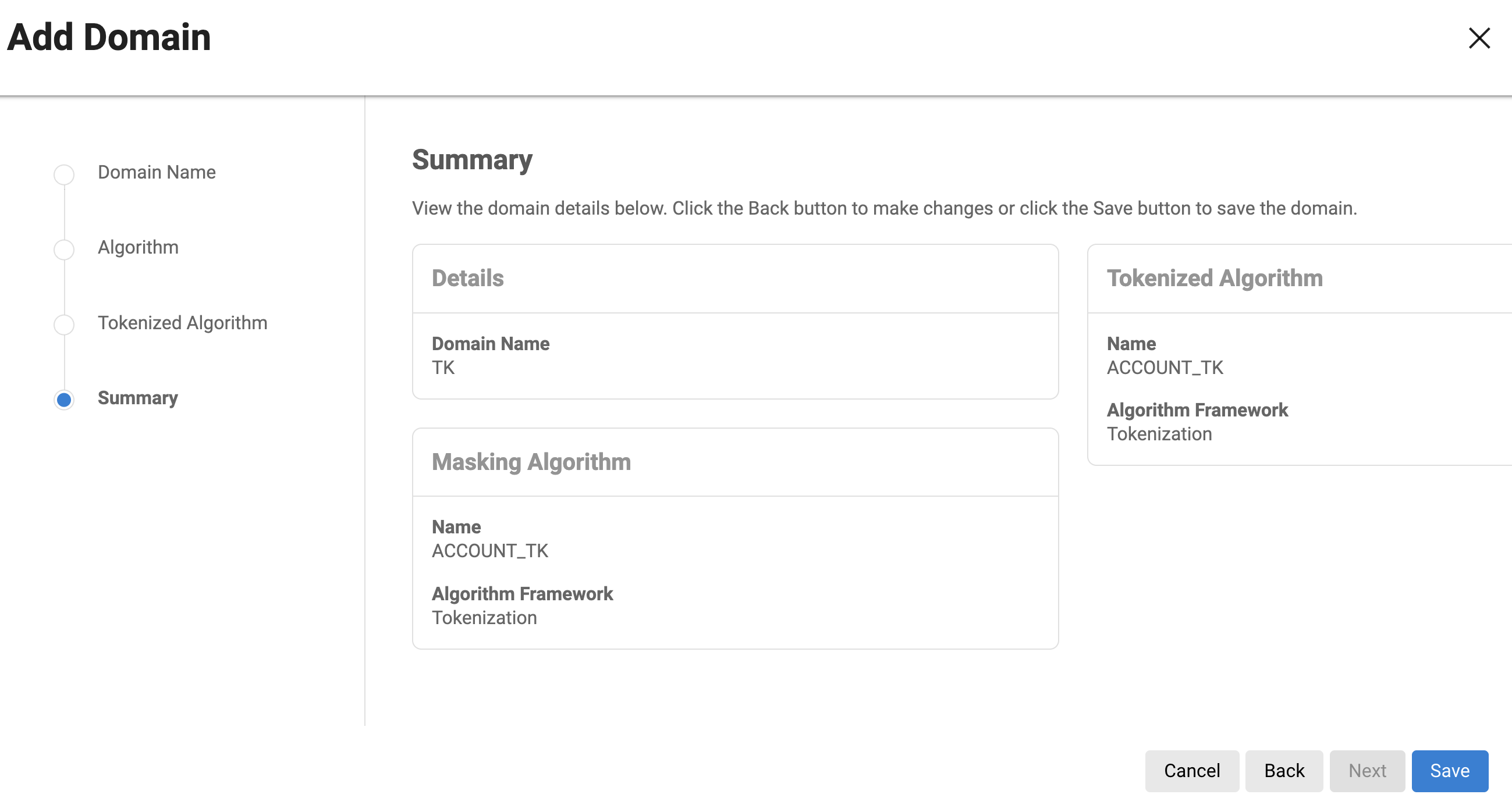Image resolution: width=1512 pixels, height=805 pixels.
Task: Click the disabled Next button
Action: tap(1367, 770)
